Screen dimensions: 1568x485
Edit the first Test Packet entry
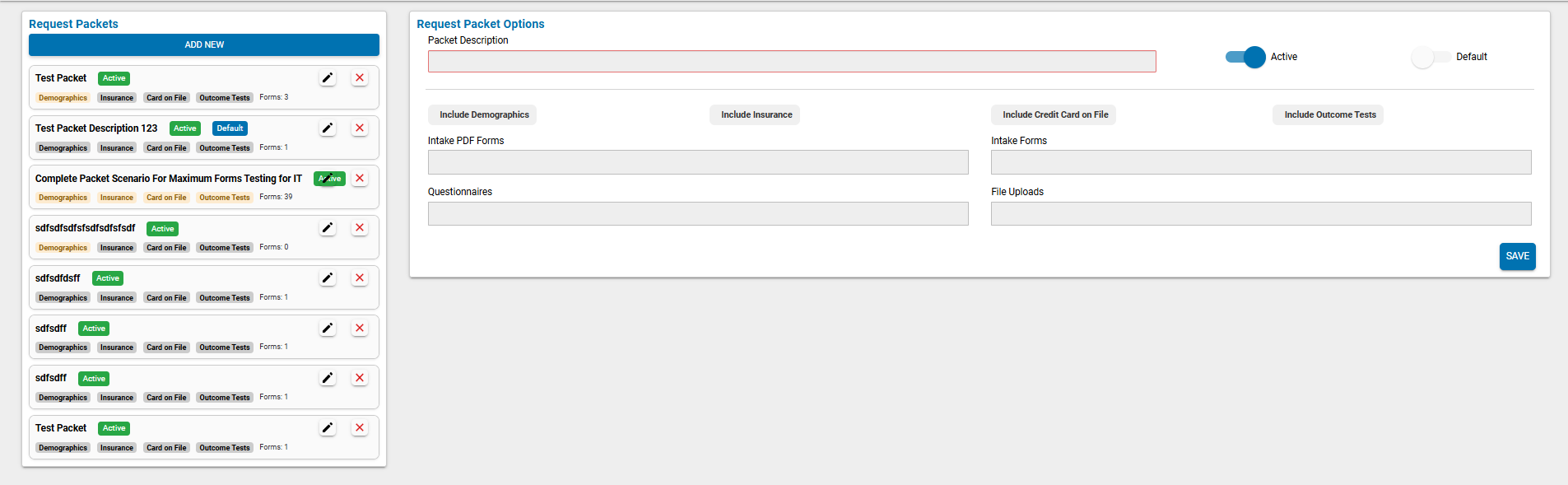(x=328, y=78)
